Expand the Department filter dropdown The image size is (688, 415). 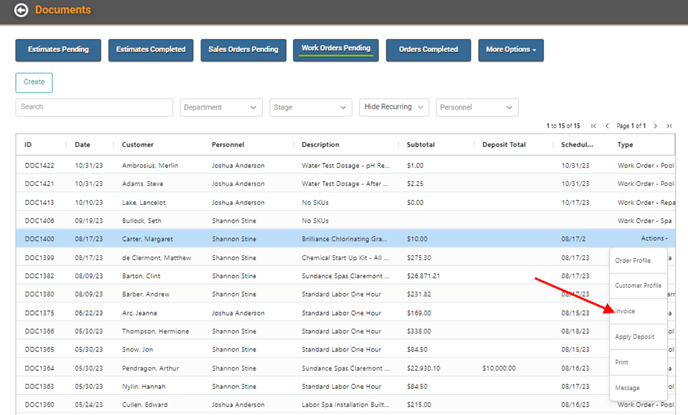point(221,106)
